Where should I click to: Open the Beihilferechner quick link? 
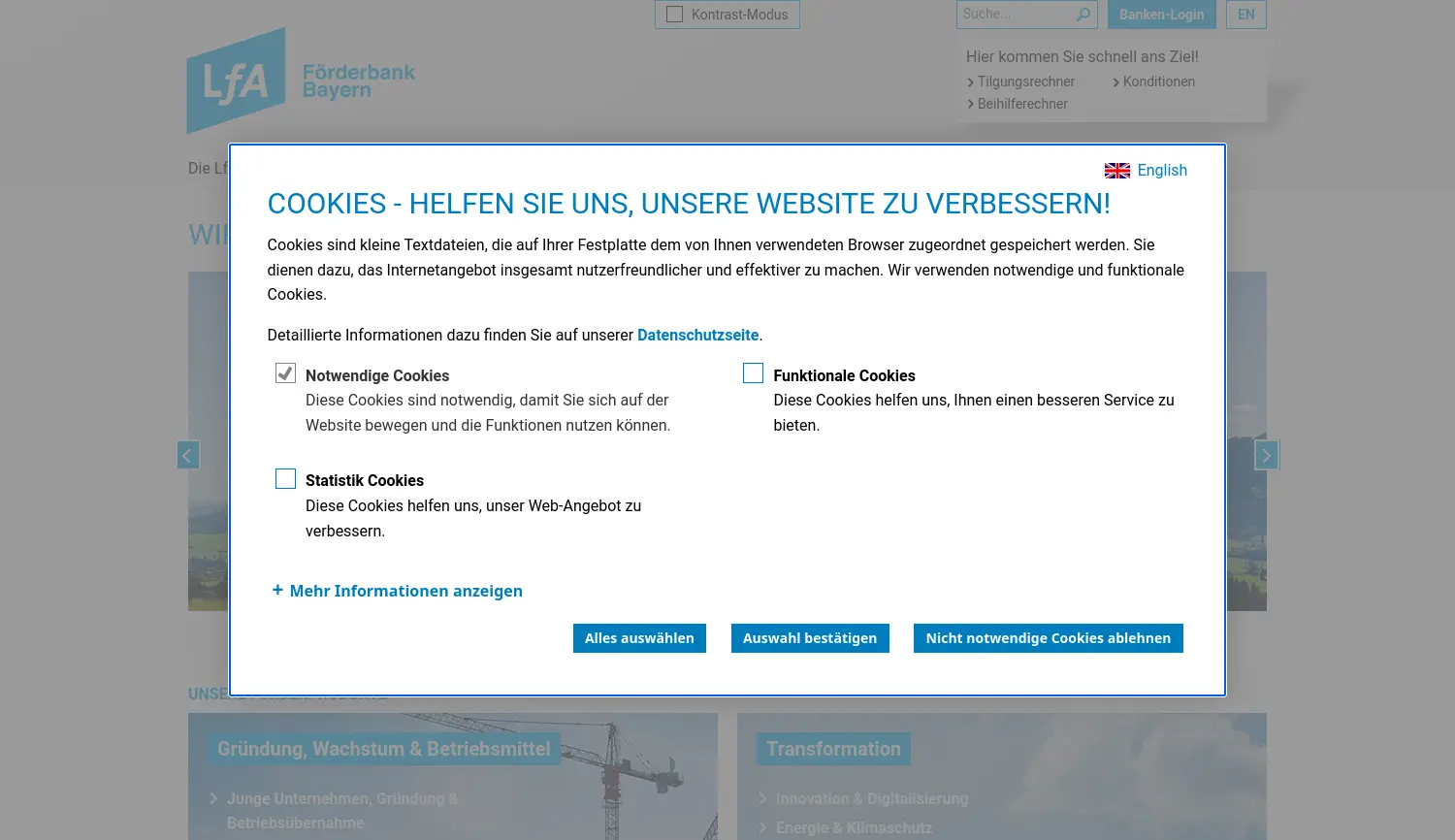tap(1021, 104)
